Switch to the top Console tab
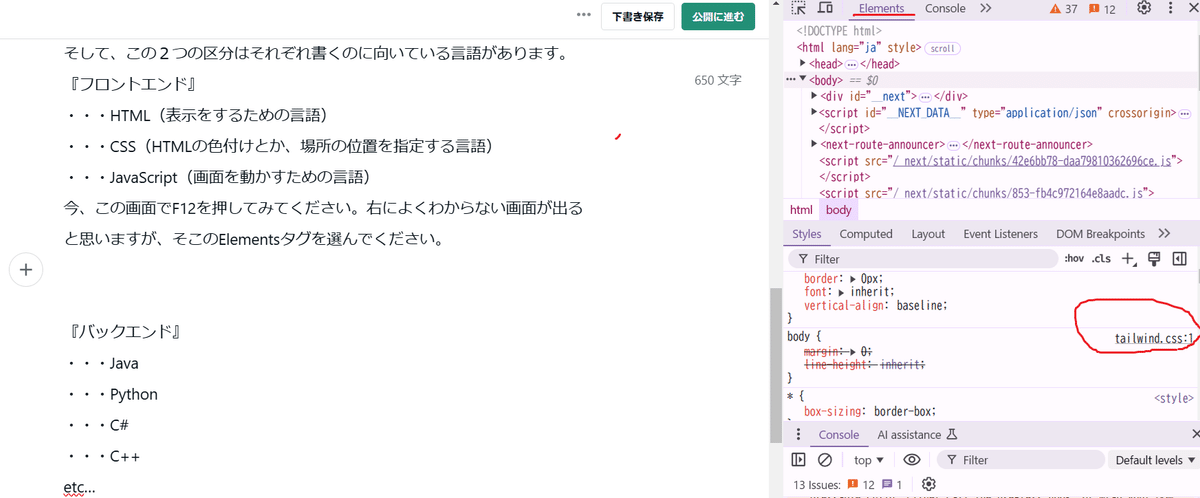Image resolution: width=1200 pixels, height=498 pixels. pyautogui.click(x=945, y=8)
